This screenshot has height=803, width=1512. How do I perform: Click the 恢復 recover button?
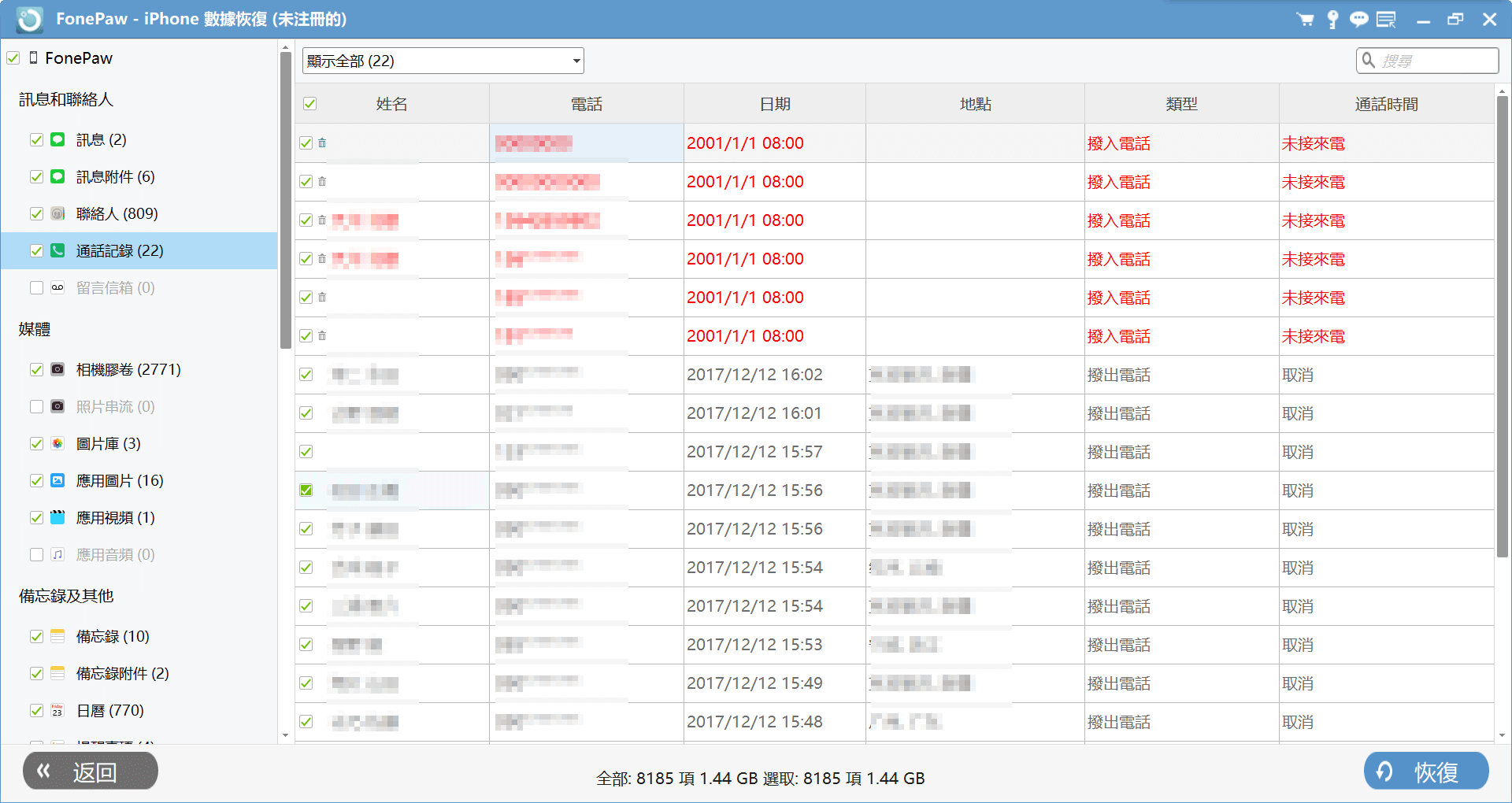1425,771
